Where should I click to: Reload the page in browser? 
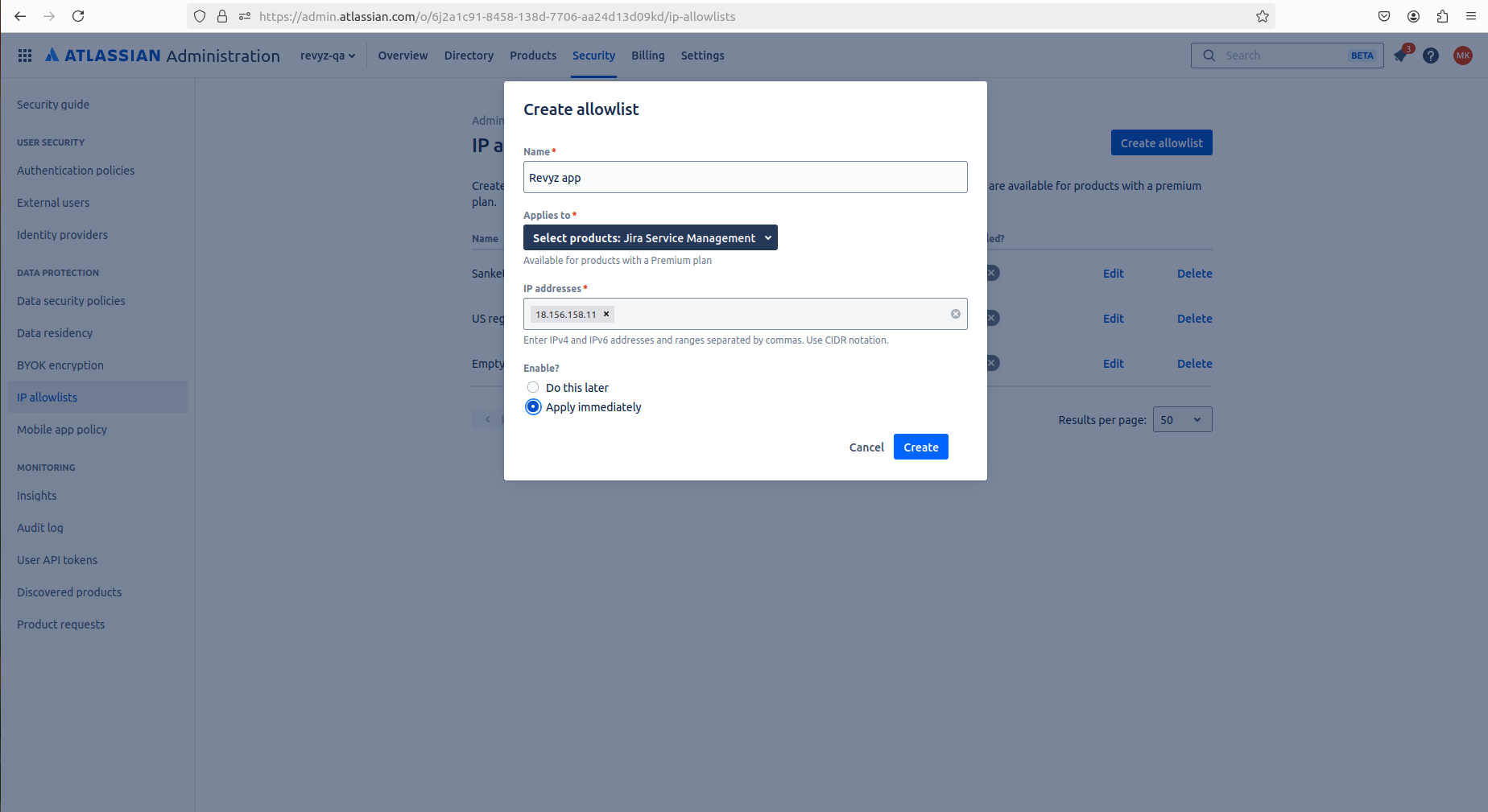(78, 16)
